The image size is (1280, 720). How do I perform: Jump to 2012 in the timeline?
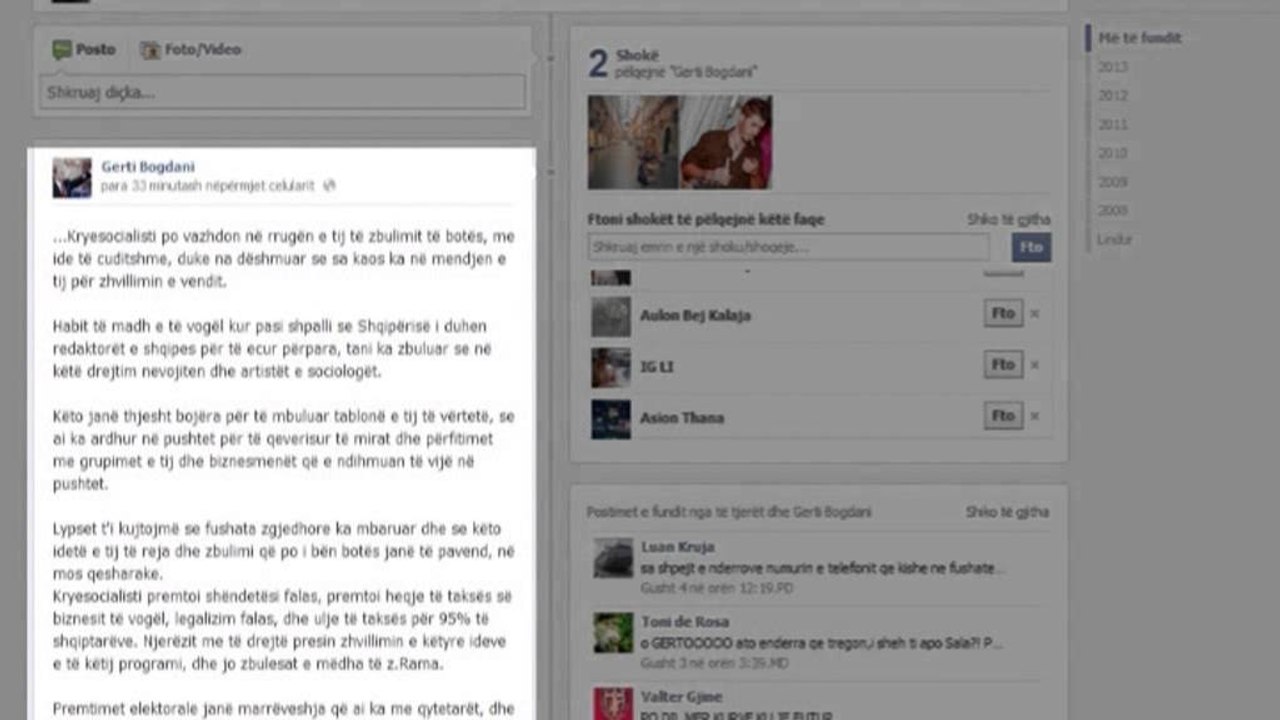1113,96
